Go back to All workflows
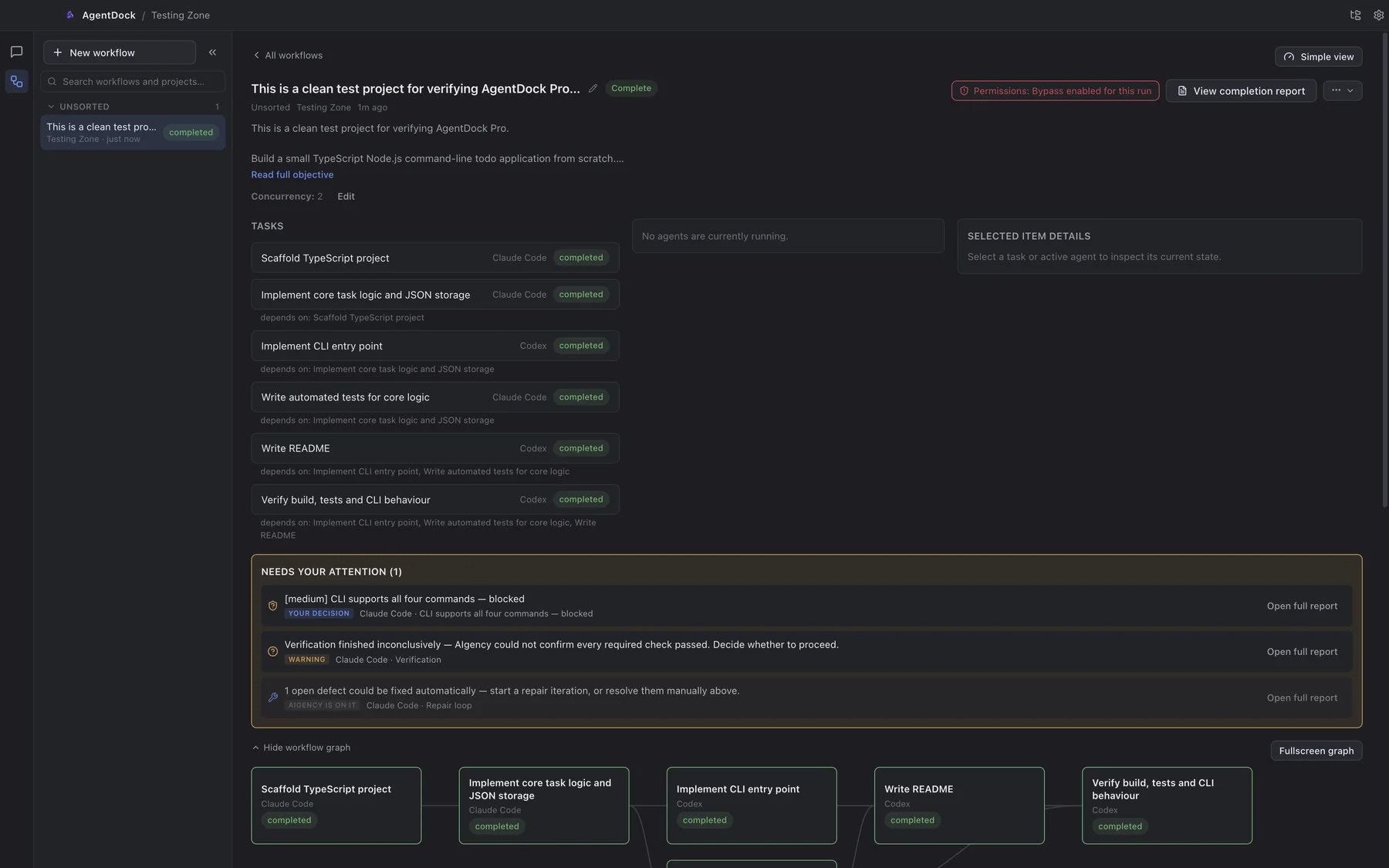The width and height of the screenshot is (1389, 868). coord(288,55)
